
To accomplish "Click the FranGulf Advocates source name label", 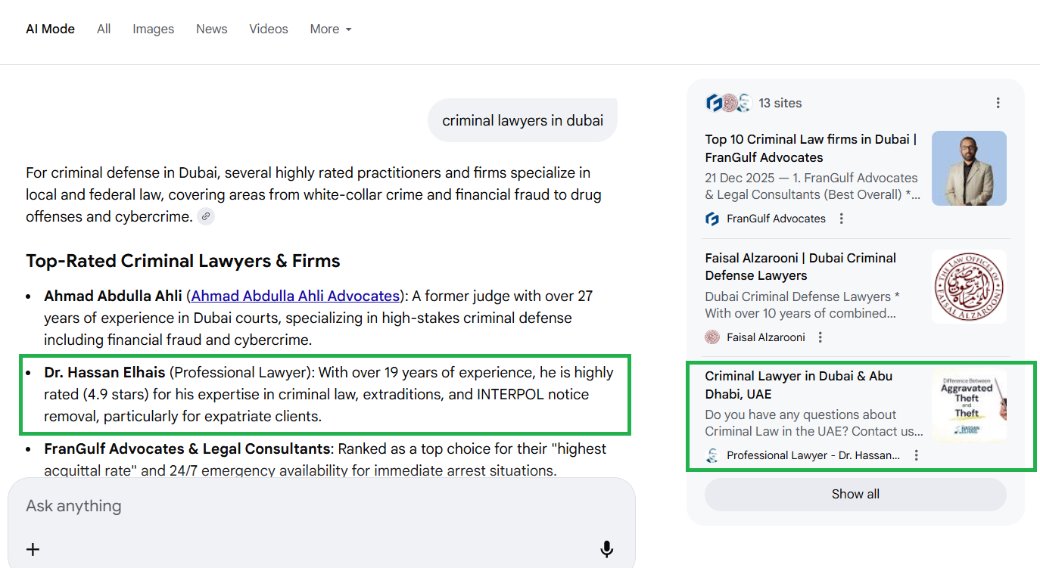I will 776,218.
